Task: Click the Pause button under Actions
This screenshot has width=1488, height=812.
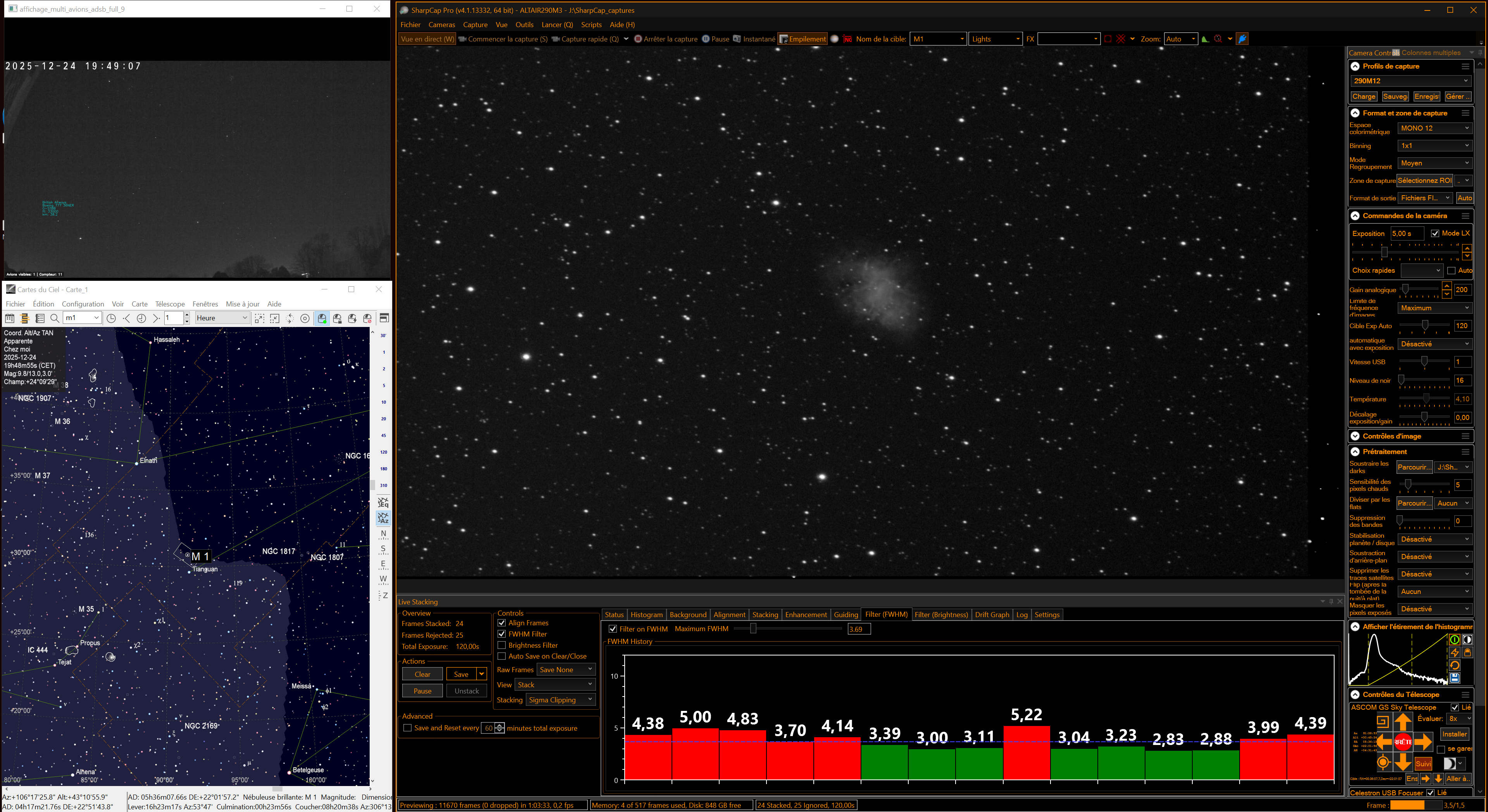Action: (422, 691)
